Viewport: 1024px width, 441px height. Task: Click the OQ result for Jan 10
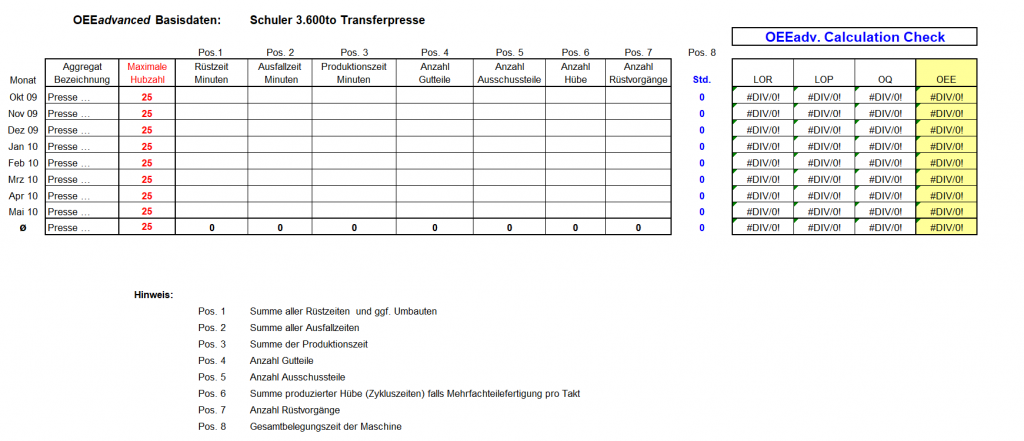click(885, 146)
